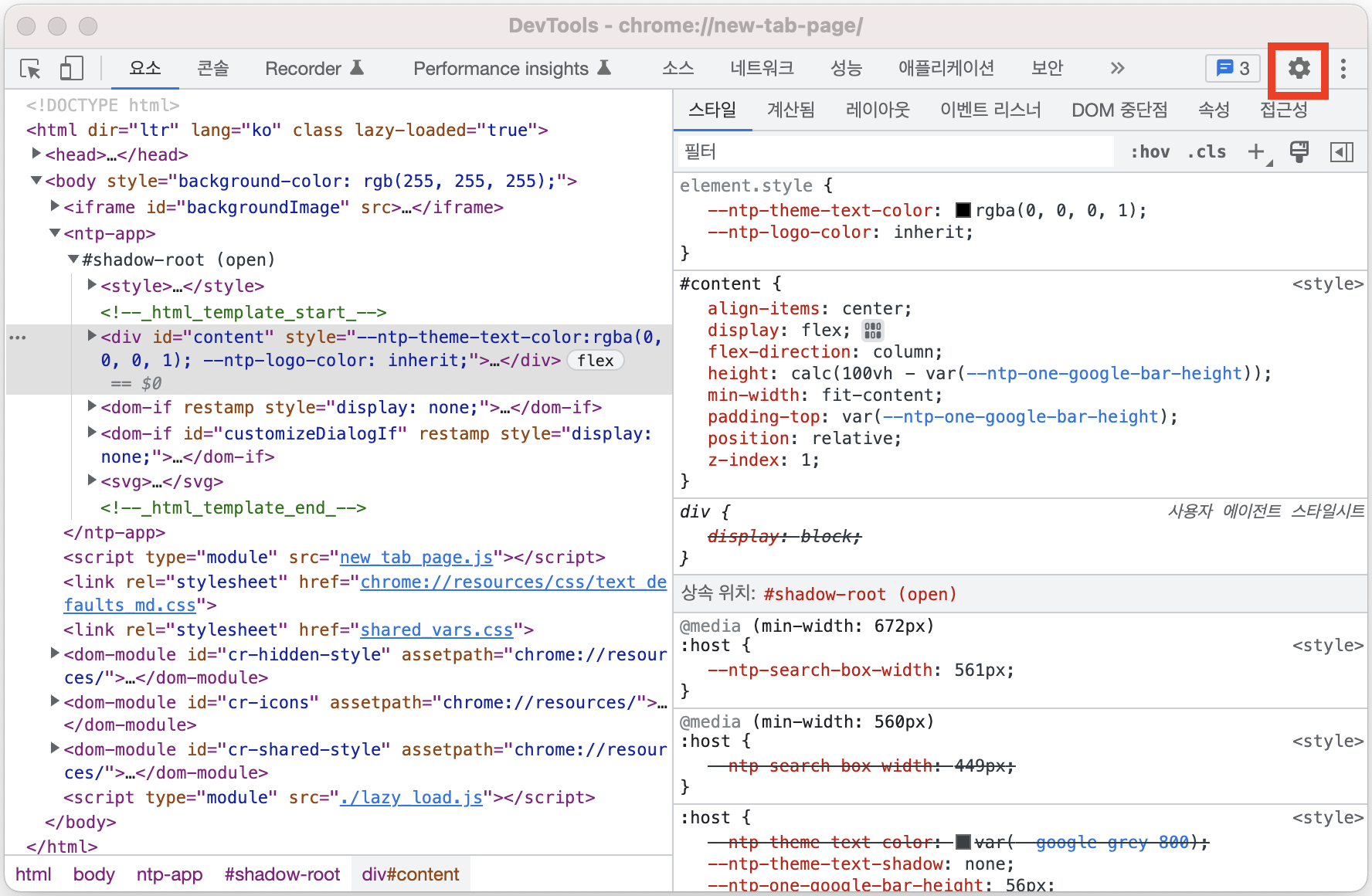Expand the style element node
The height and width of the screenshot is (896, 1372).
(92, 285)
